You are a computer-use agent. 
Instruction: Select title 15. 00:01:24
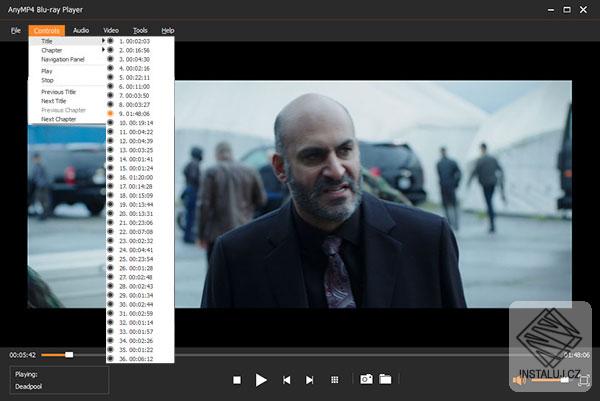140,168
